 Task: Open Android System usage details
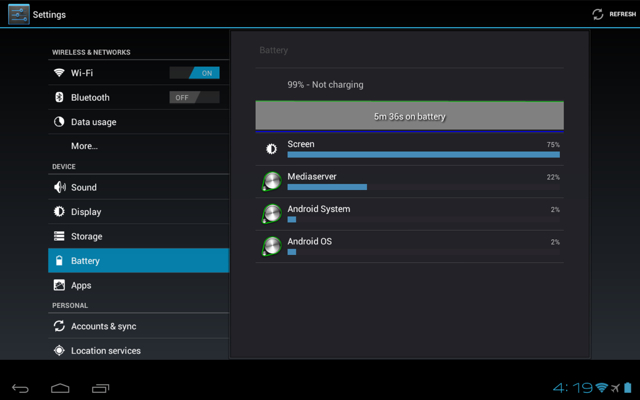409,214
